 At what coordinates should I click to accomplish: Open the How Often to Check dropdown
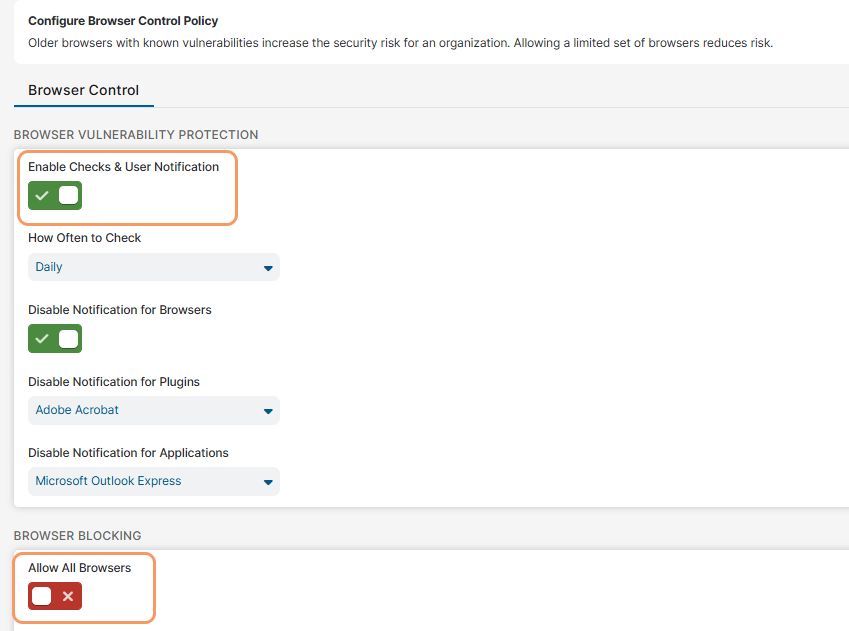153,267
